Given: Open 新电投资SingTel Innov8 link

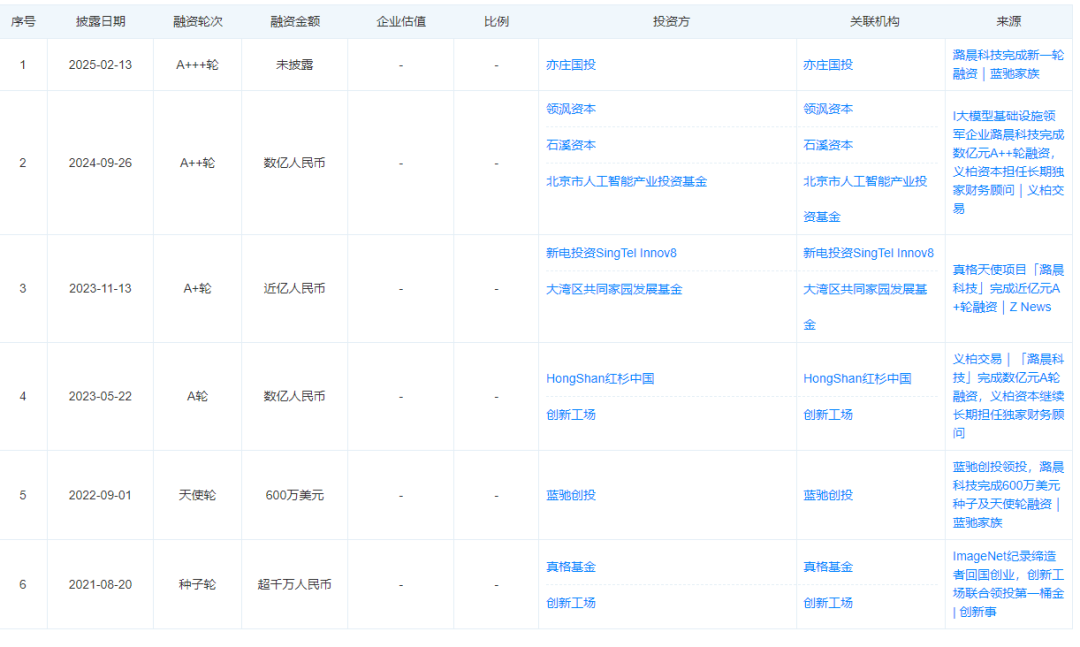Looking at the screenshot, I should click(x=608, y=253).
